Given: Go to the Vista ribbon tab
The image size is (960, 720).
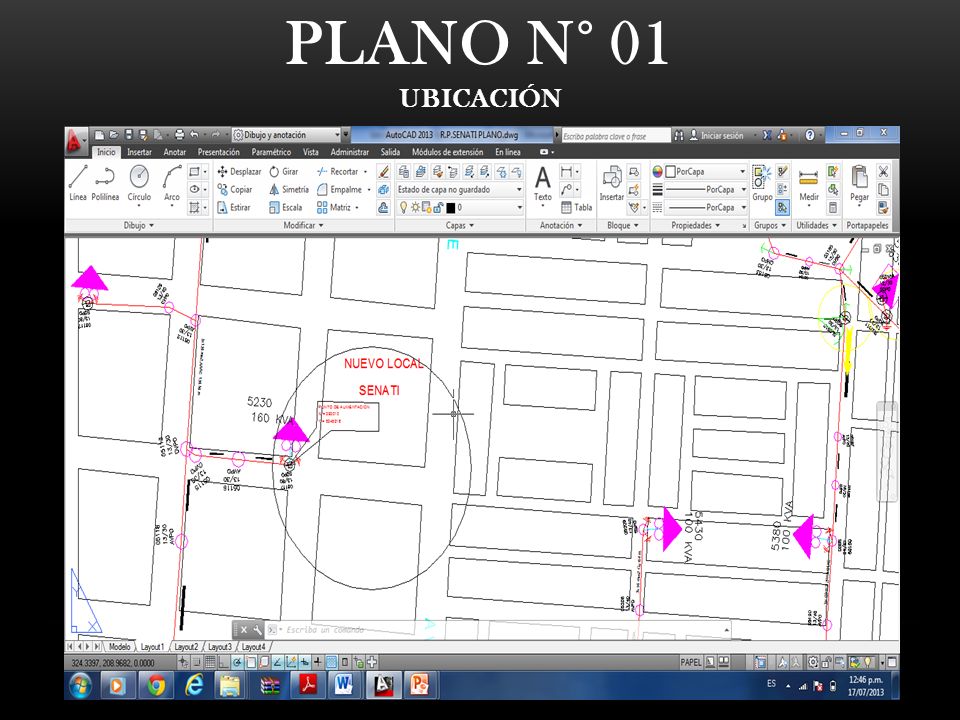Looking at the screenshot, I should click(x=310, y=152).
